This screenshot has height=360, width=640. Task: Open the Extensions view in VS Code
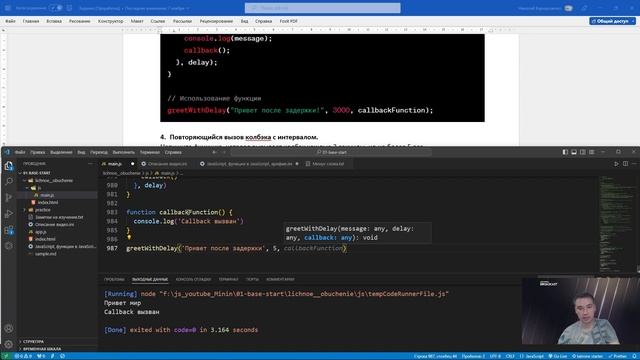tap(9, 230)
